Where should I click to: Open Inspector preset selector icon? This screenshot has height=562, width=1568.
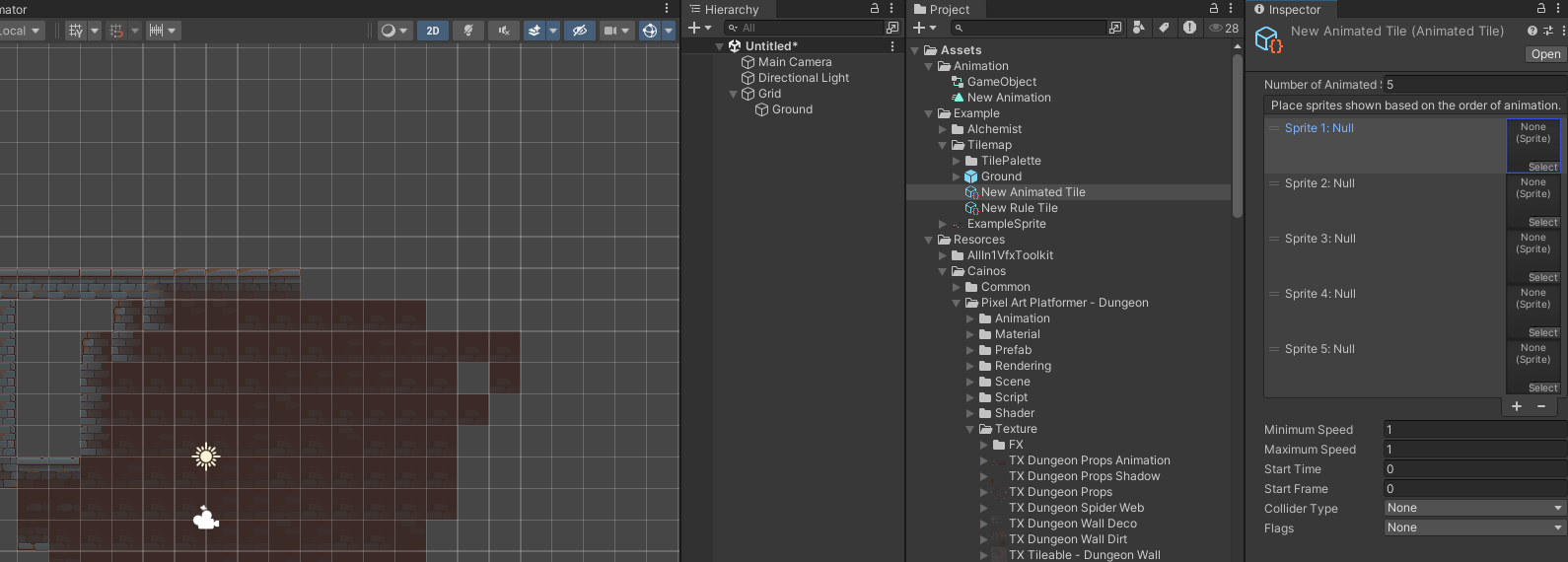tap(1548, 31)
